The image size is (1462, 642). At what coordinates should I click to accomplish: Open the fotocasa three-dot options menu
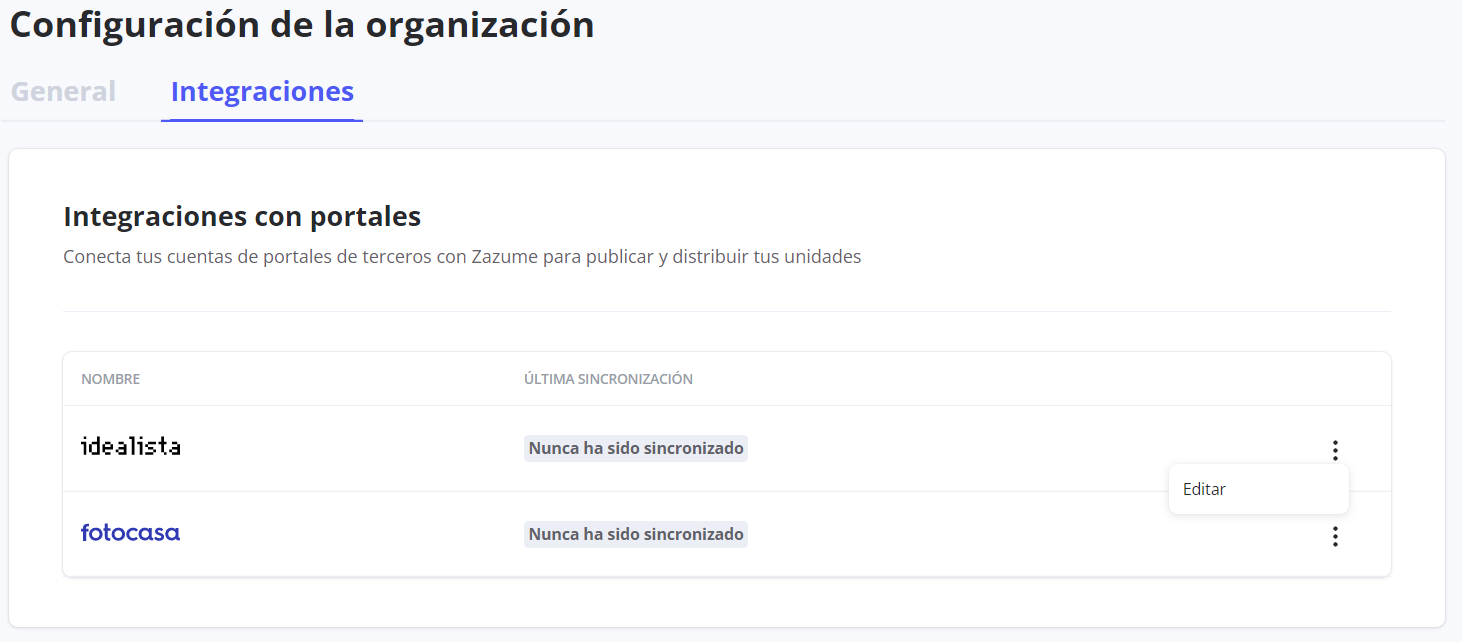click(x=1334, y=537)
